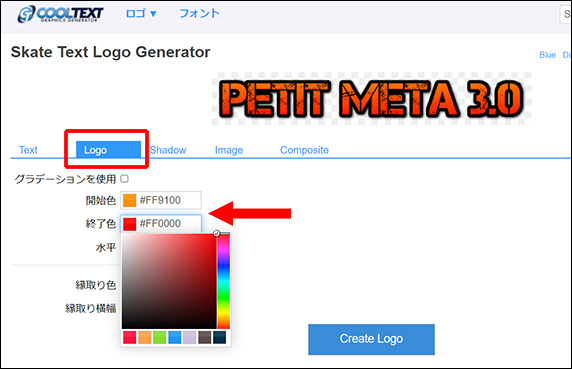Click the rainbow hue slider bar
Screen dimensions: 572x369
pyautogui.click(x=224, y=281)
